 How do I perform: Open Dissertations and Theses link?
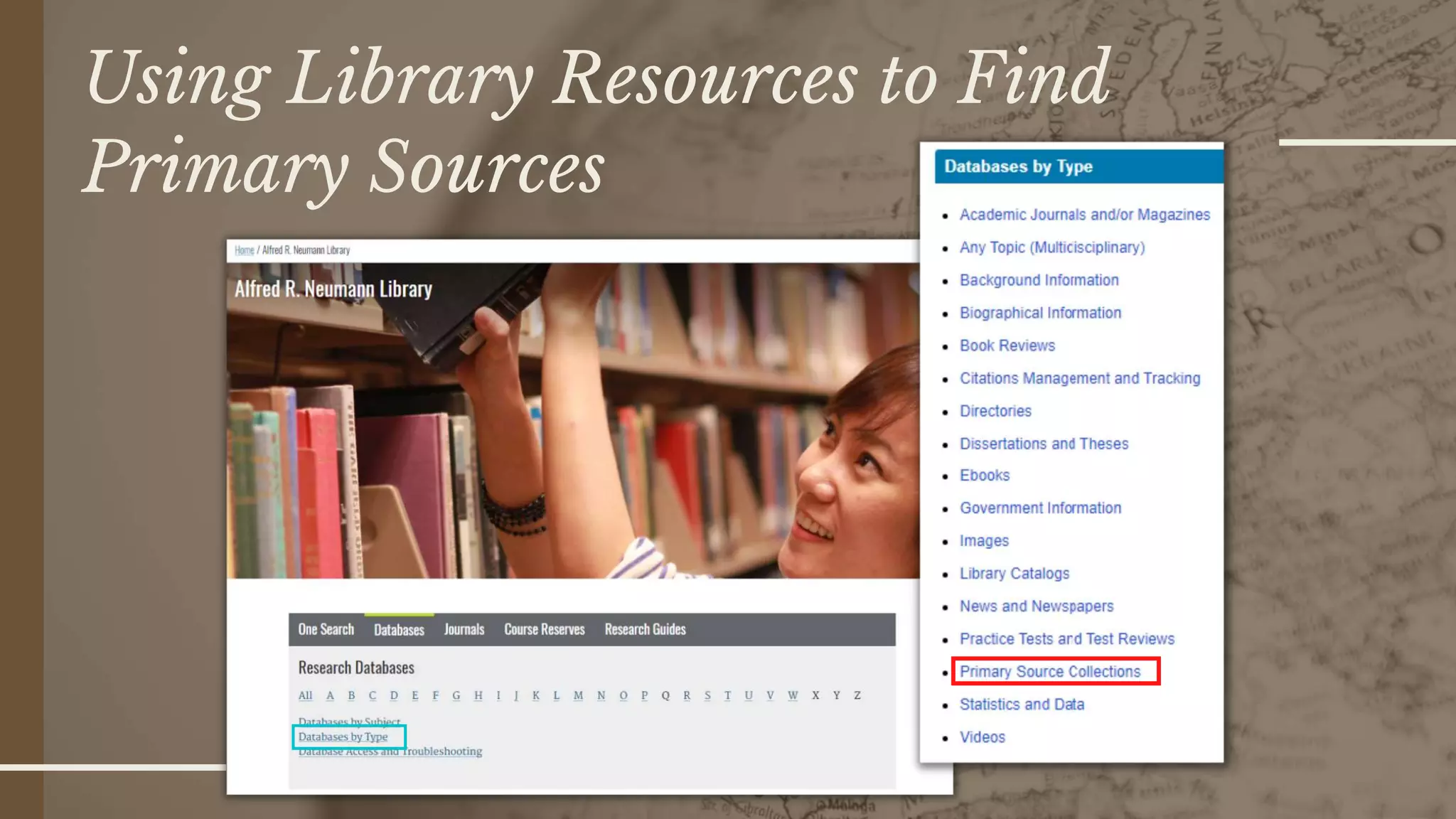(x=1044, y=444)
